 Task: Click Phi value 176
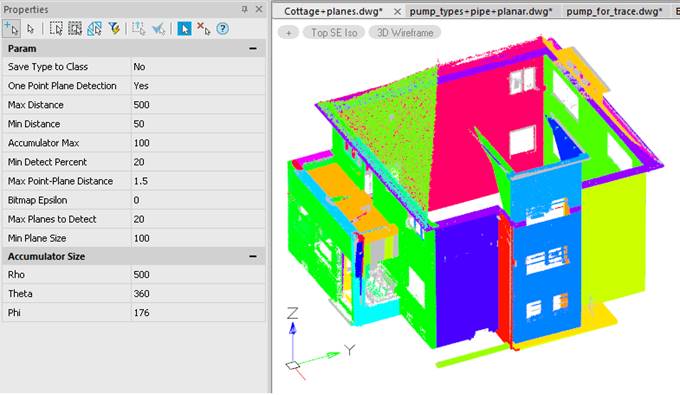[198, 313]
